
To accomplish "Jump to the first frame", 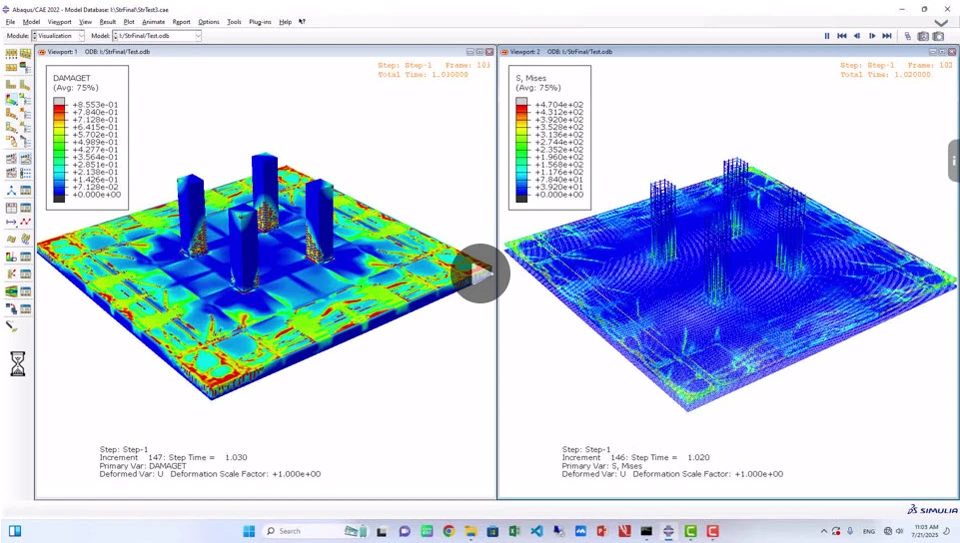I will point(842,36).
